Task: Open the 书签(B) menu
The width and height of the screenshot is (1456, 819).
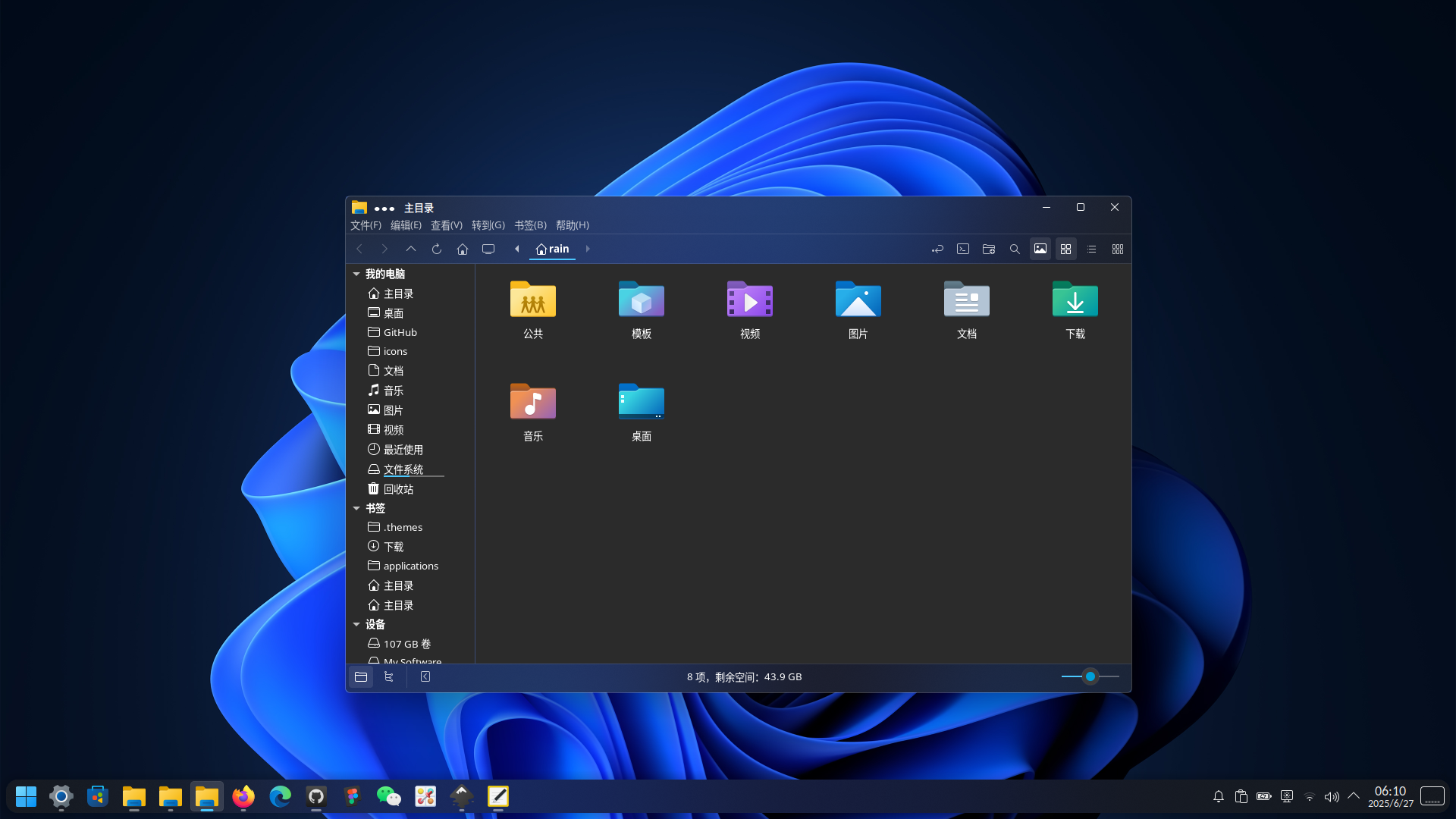Action: (529, 224)
